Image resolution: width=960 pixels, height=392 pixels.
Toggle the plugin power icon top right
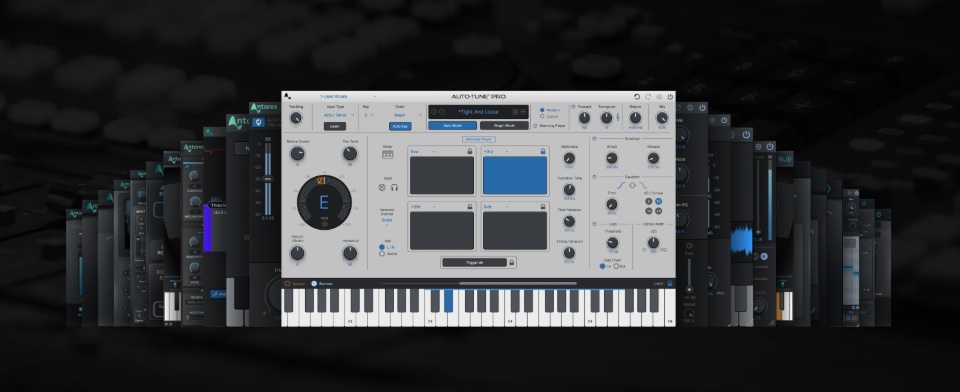pyautogui.click(x=670, y=97)
